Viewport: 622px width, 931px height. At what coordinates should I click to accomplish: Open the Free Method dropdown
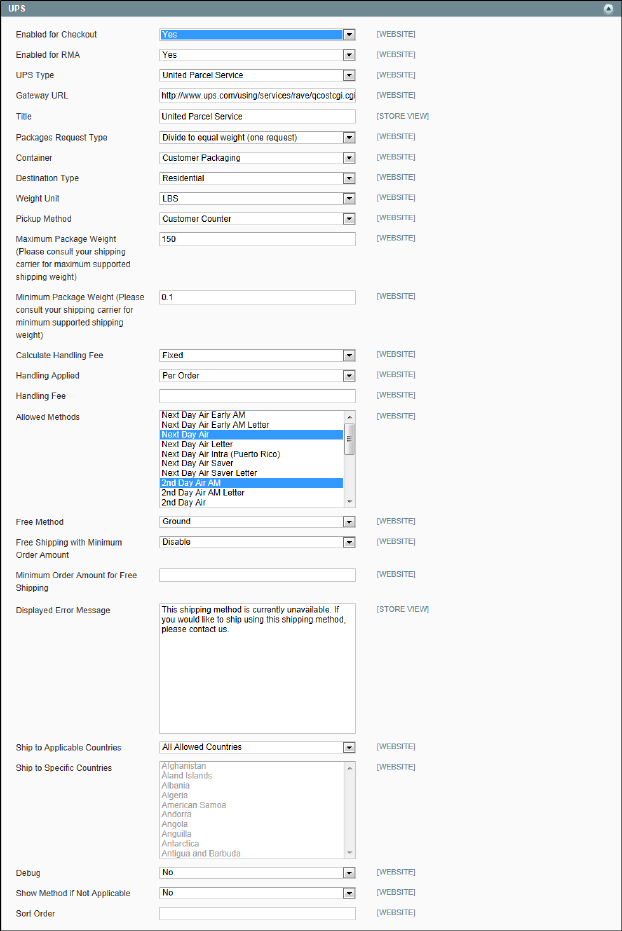pos(258,522)
